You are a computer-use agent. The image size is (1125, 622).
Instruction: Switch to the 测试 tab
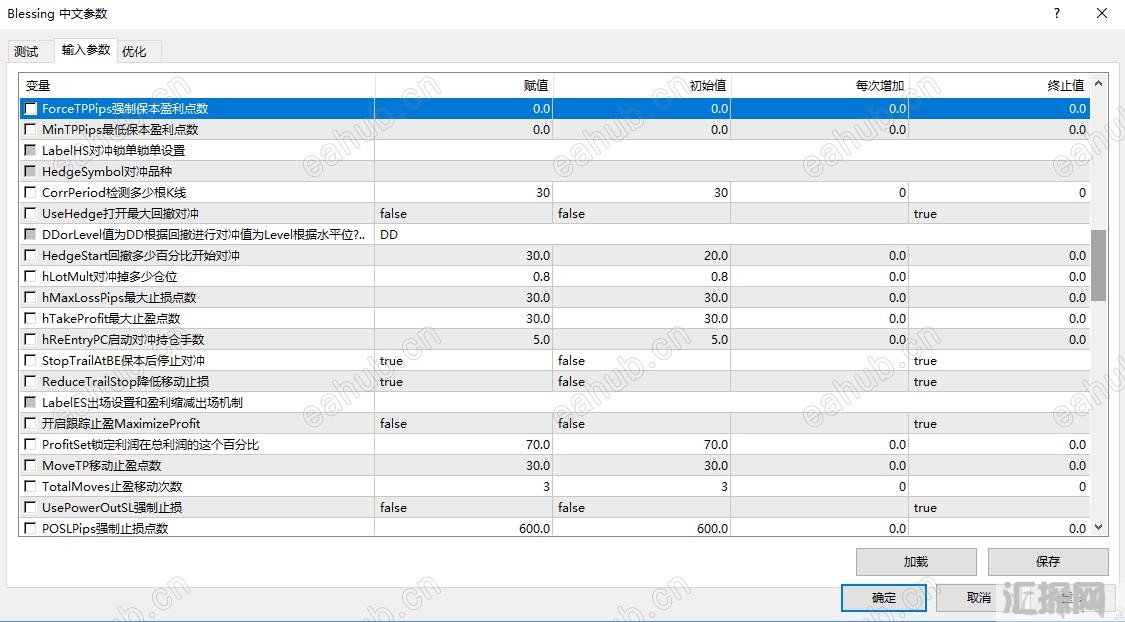pos(27,52)
